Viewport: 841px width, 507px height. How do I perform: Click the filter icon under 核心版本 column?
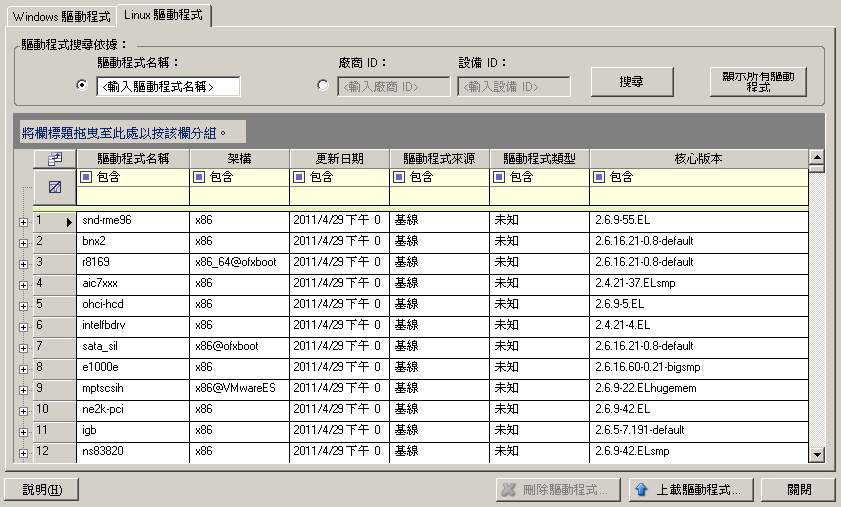(599, 177)
